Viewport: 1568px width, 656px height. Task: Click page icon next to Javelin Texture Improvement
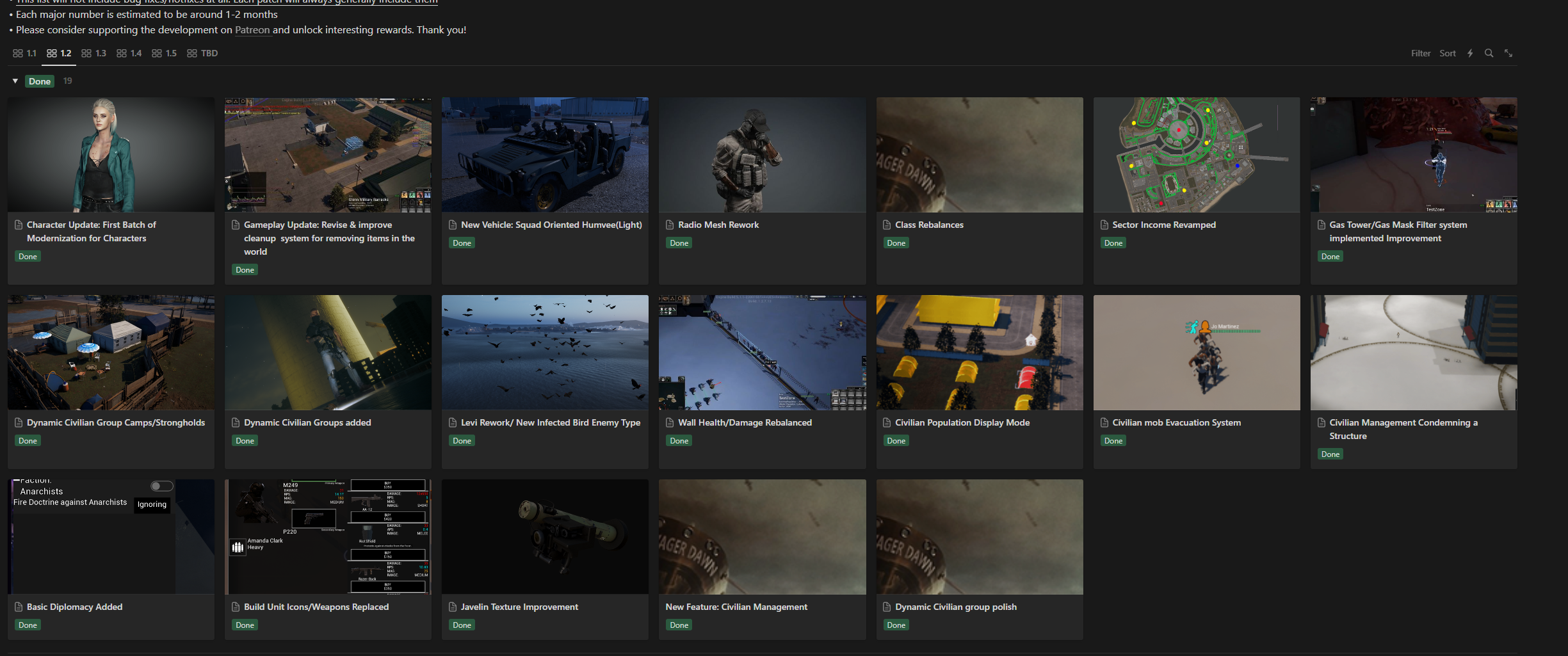pos(453,607)
